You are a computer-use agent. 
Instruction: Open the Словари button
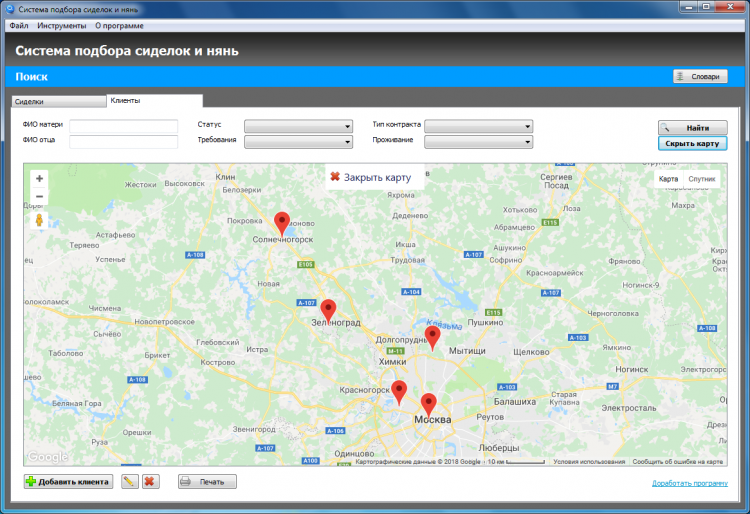point(700,77)
